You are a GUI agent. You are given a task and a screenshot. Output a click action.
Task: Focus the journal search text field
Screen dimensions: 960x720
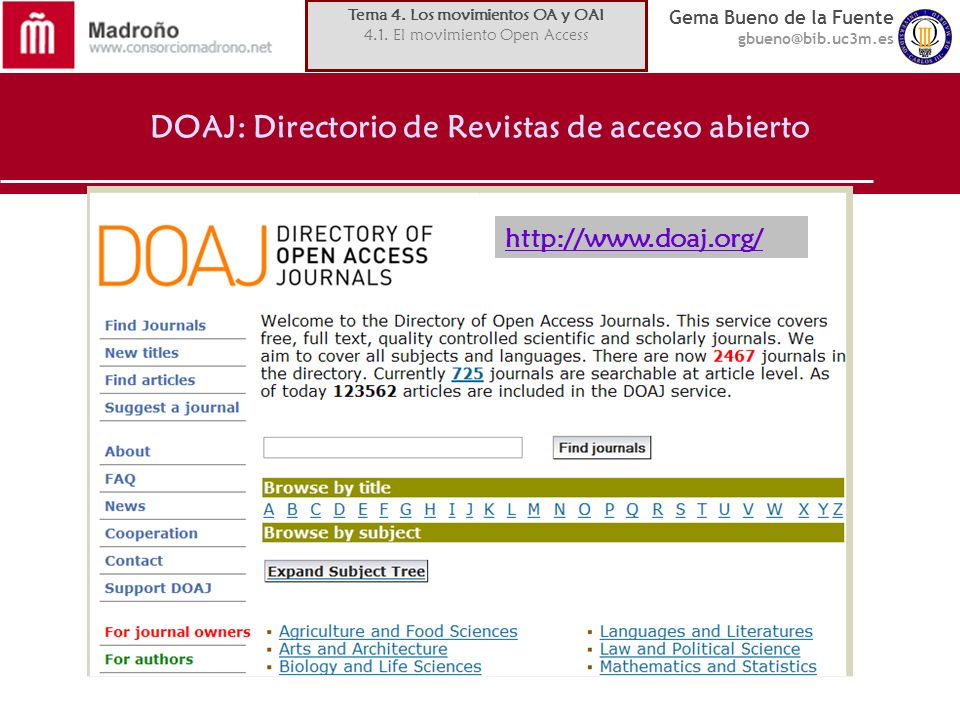[392, 448]
